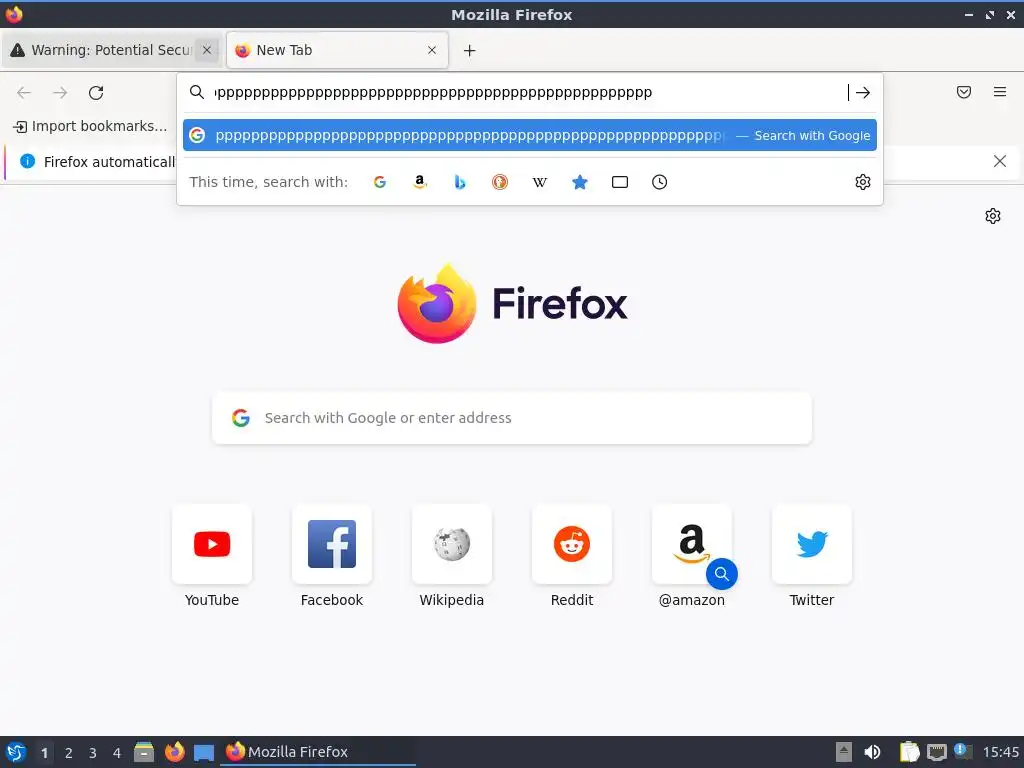Open the Firefox hamburger menu
Image resolution: width=1024 pixels, height=768 pixels.
click(x=1000, y=92)
